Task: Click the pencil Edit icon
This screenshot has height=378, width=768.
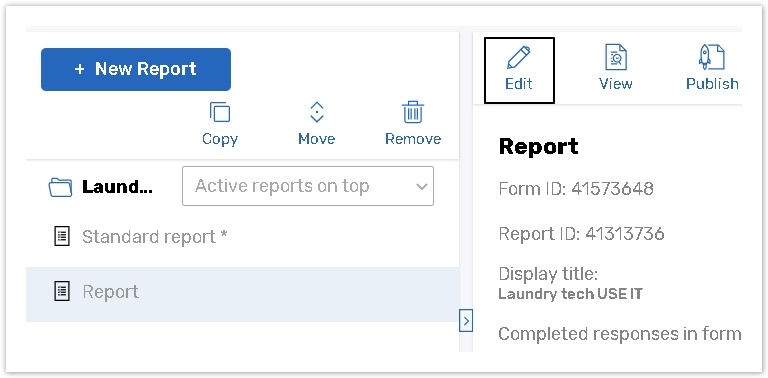Action: click(518, 58)
